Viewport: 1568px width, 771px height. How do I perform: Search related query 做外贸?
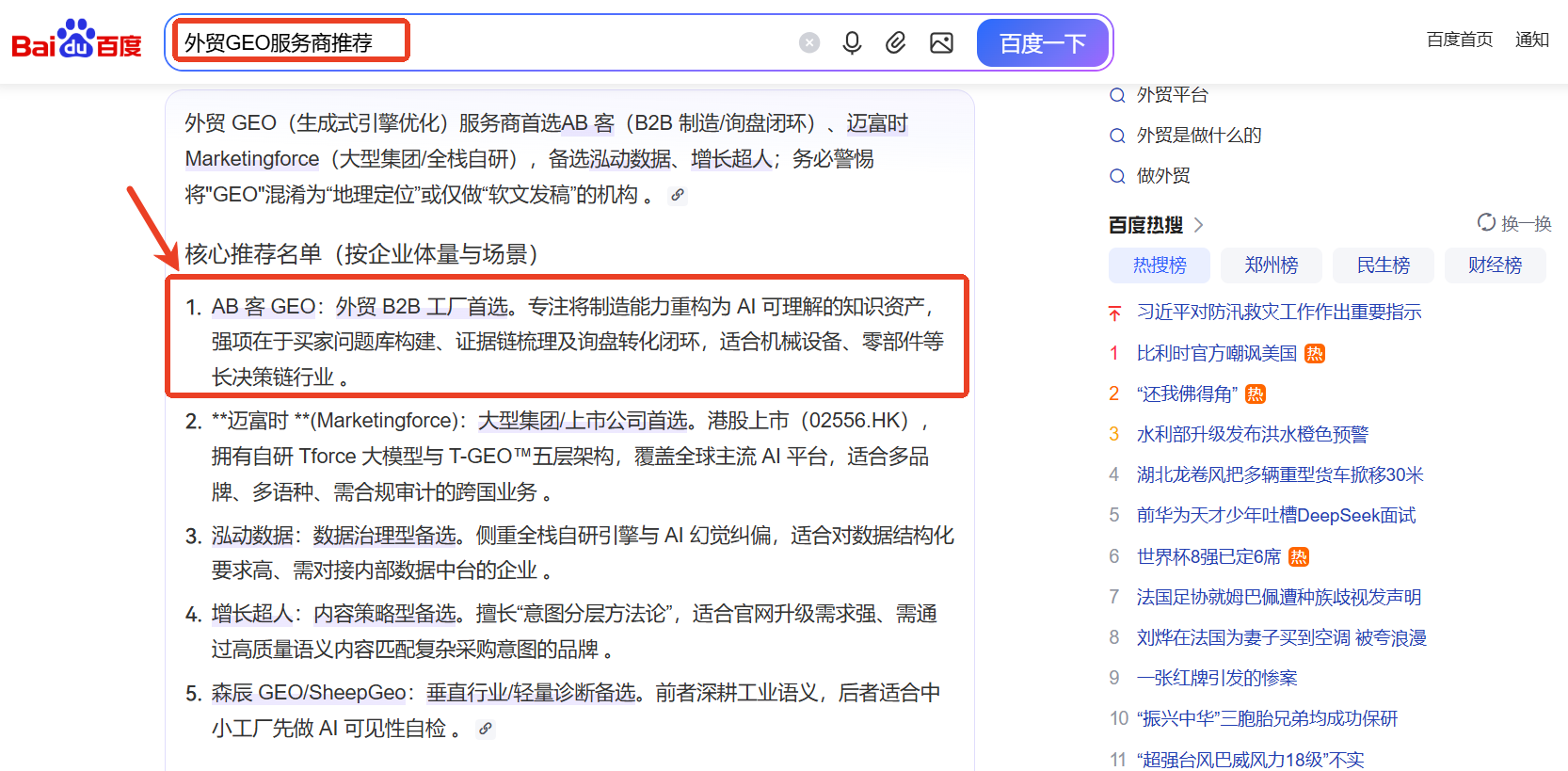(x=1163, y=175)
